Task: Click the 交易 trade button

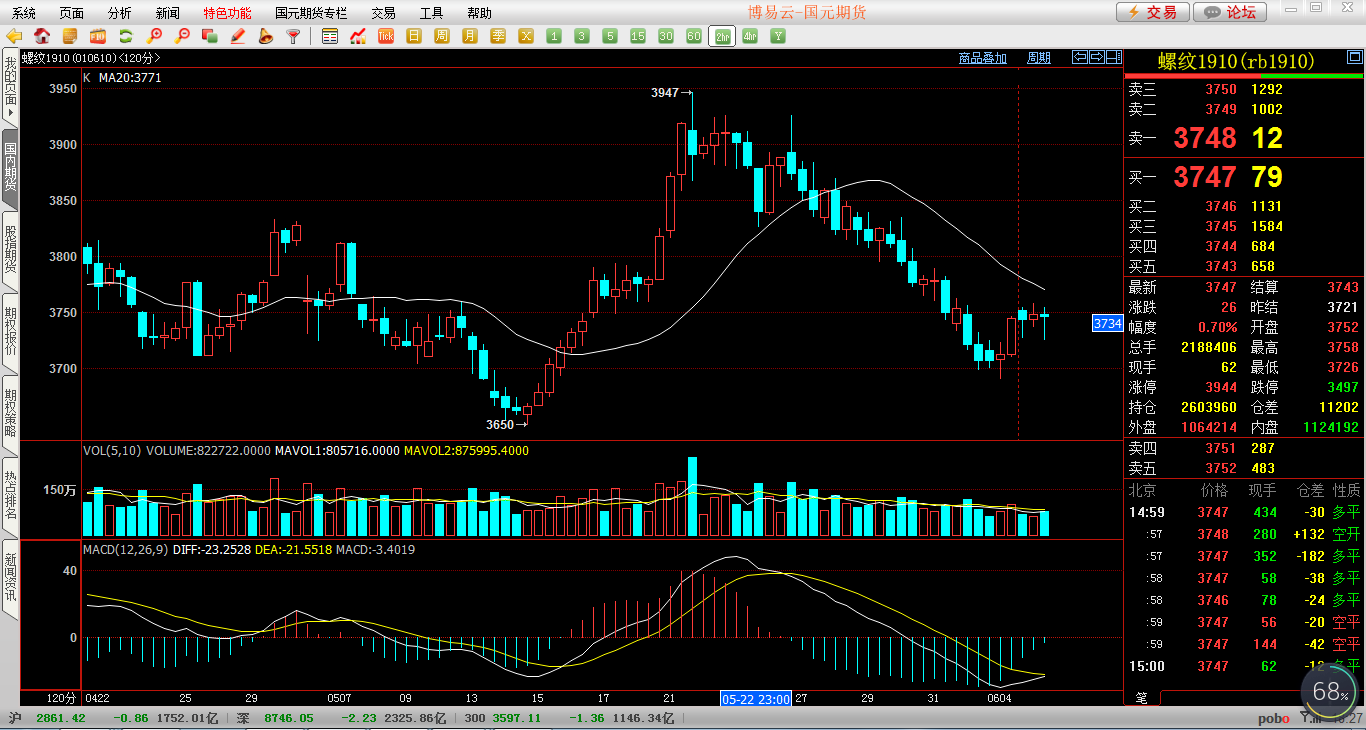Action: tap(1152, 12)
